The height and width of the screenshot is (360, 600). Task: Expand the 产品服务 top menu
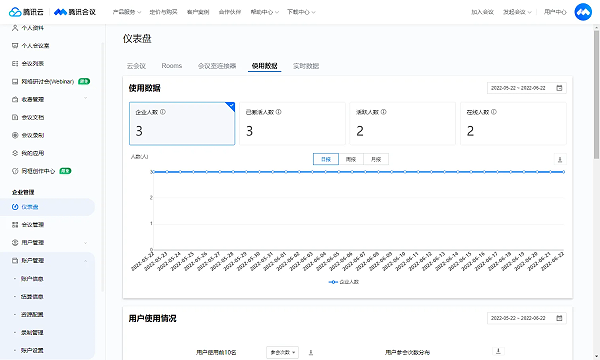point(127,12)
